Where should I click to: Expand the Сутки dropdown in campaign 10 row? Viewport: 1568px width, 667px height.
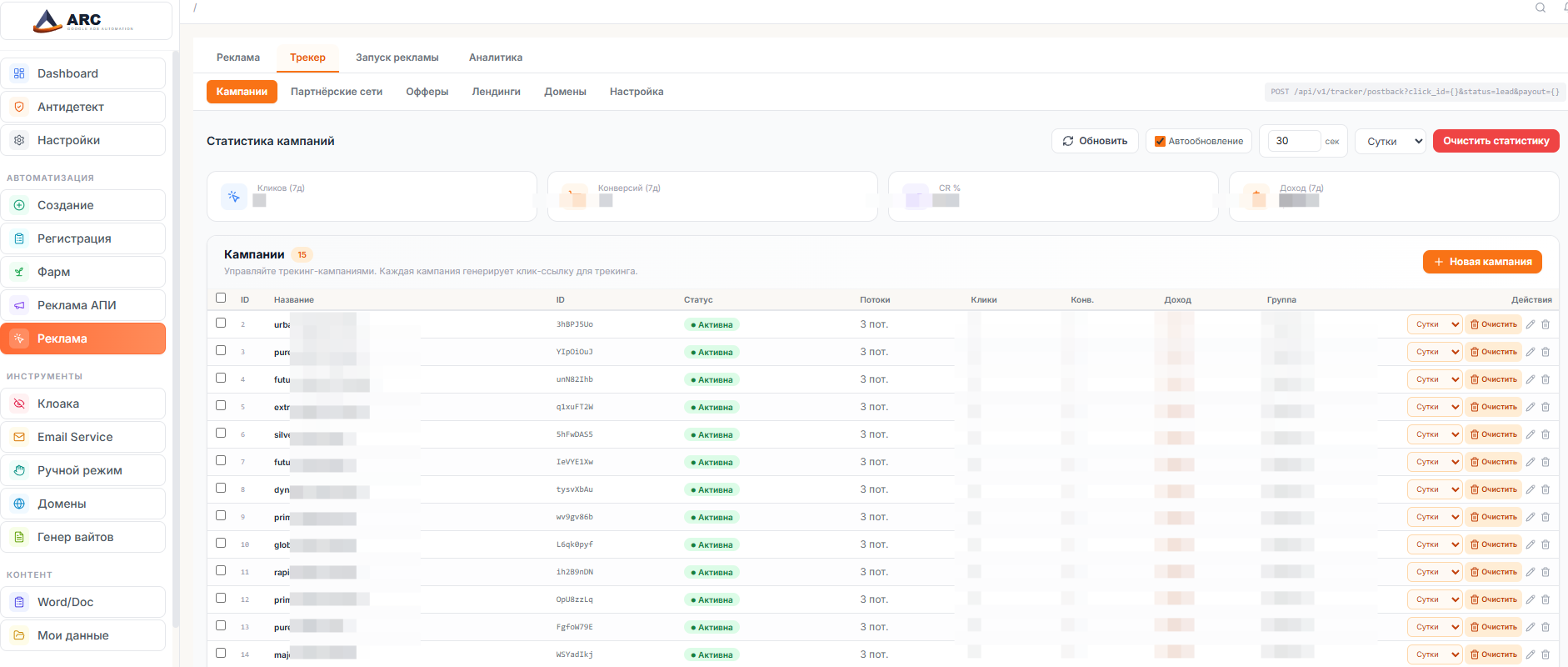pyautogui.click(x=1435, y=544)
